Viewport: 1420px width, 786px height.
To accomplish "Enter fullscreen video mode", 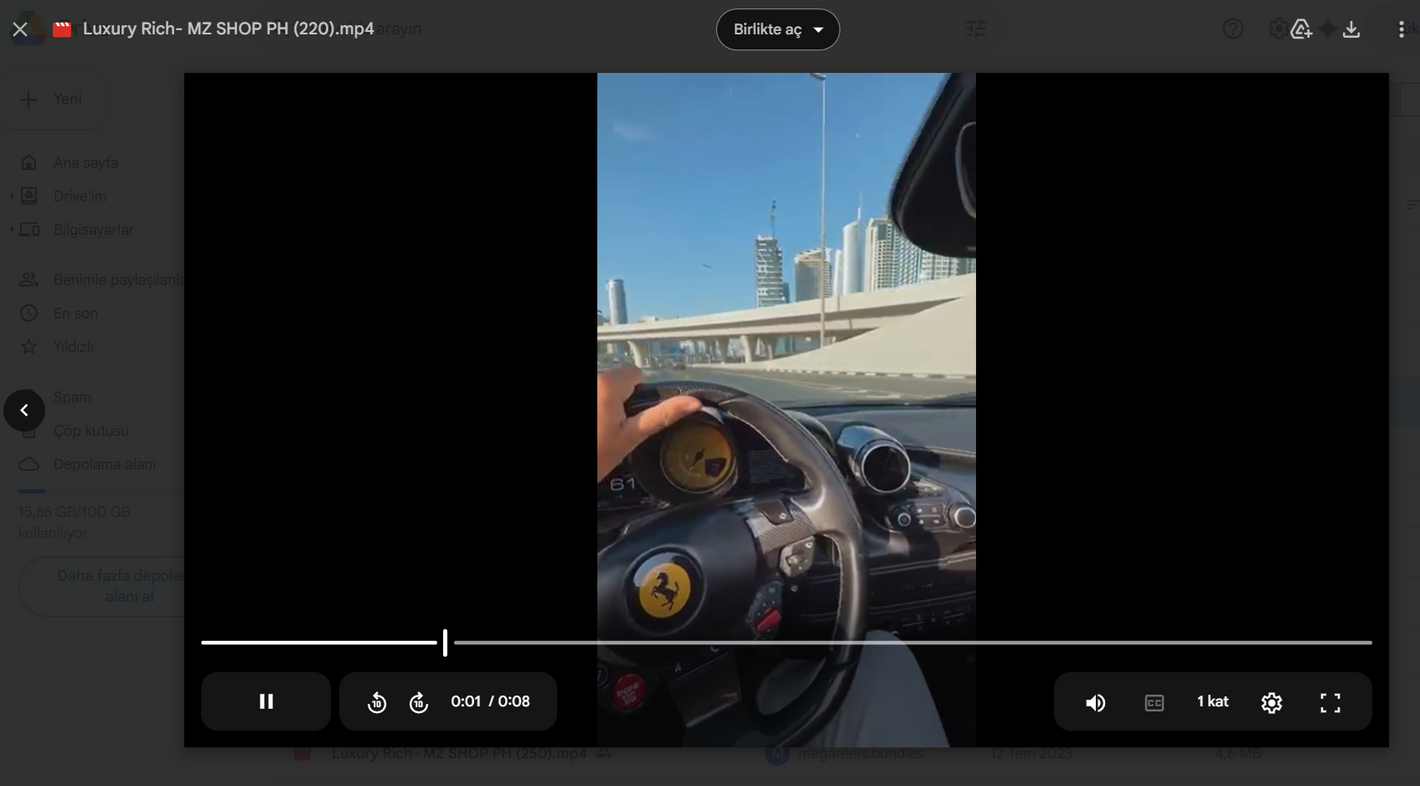I will click(1330, 702).
